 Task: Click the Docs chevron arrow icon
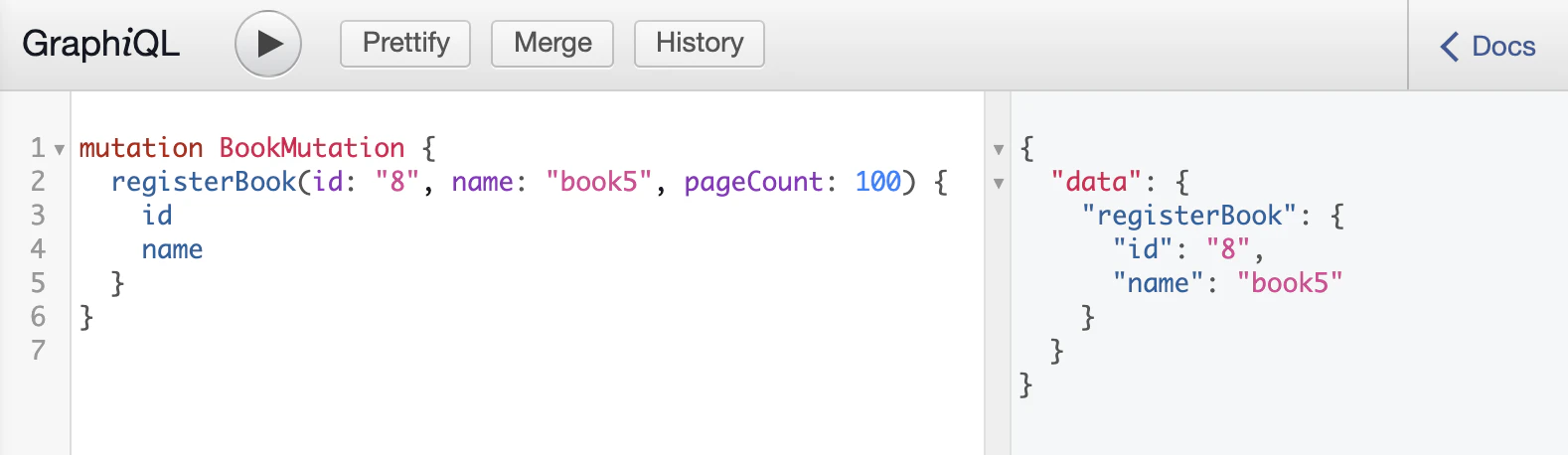pyautogui.click(x=1450, y=47)
